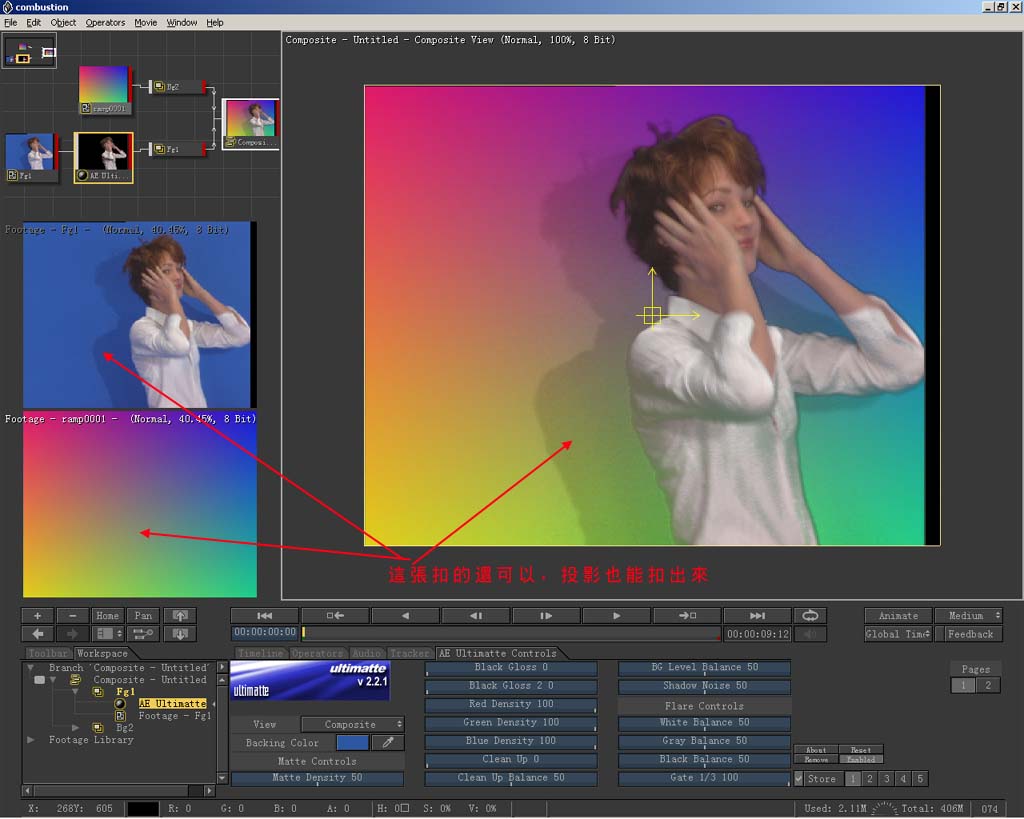
Task: Click the Reset button
Action: click(x=861, y=750)
